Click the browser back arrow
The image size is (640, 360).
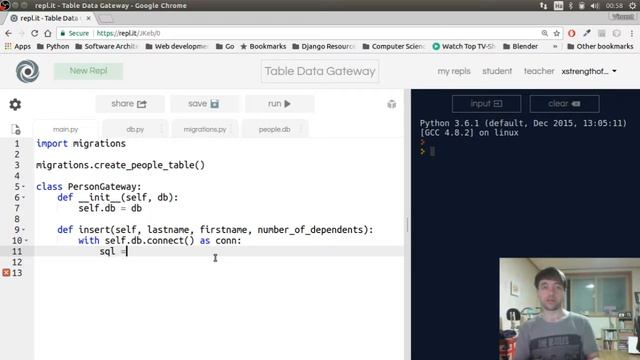(8, 33)
